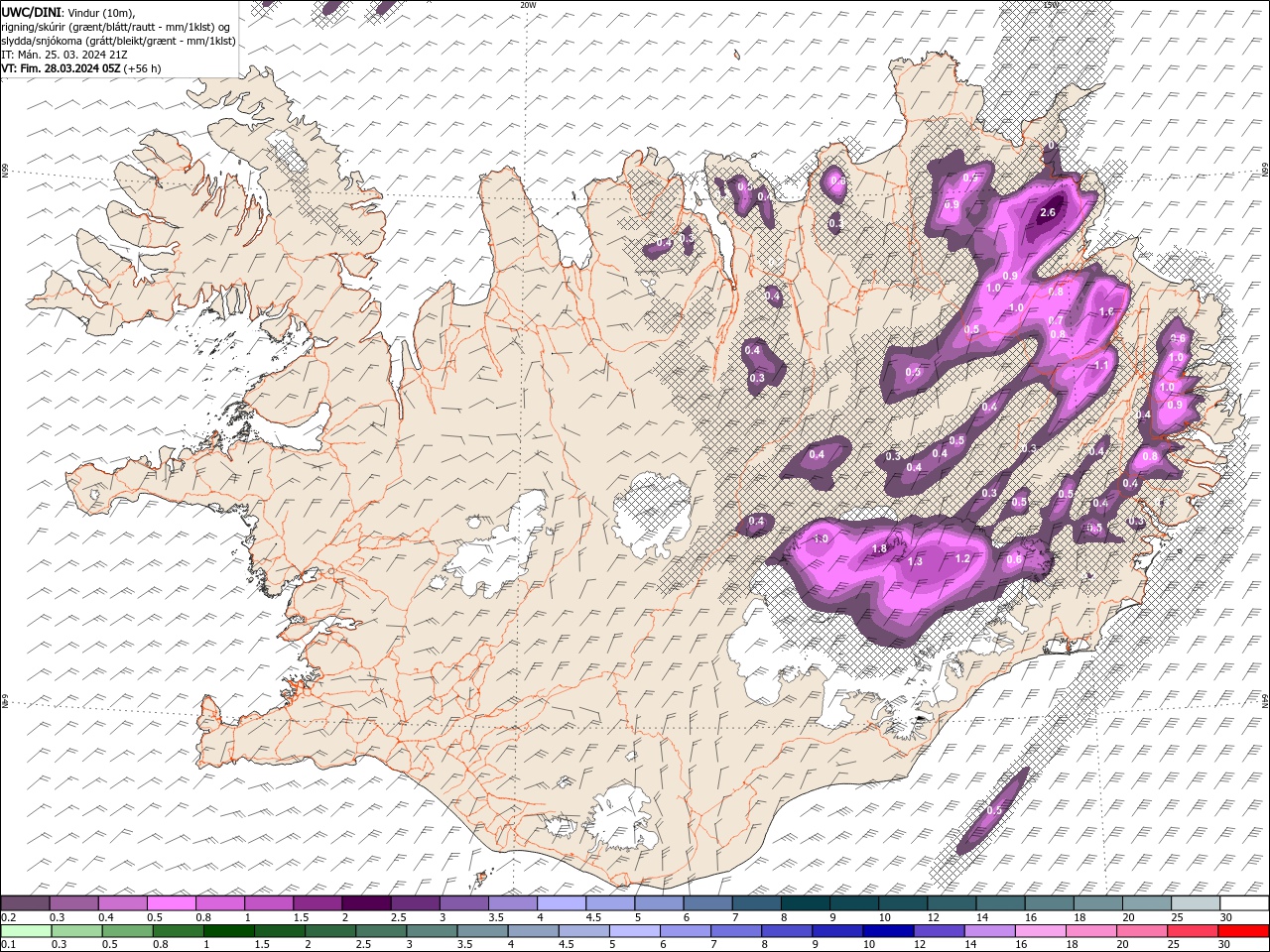1270x952 pixels.
Task: Click the pale green swatch starting at 0.1
Action: tap(26, 930)
